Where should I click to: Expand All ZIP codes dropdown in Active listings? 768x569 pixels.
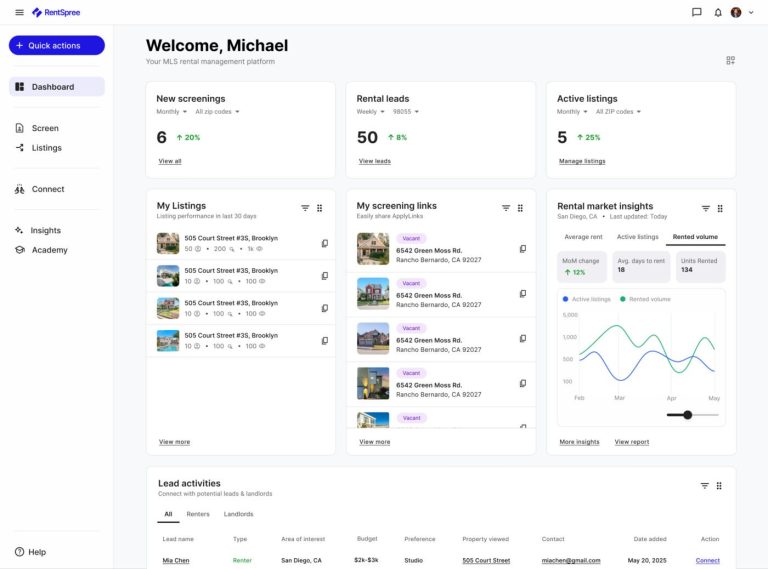pos(618,112)
